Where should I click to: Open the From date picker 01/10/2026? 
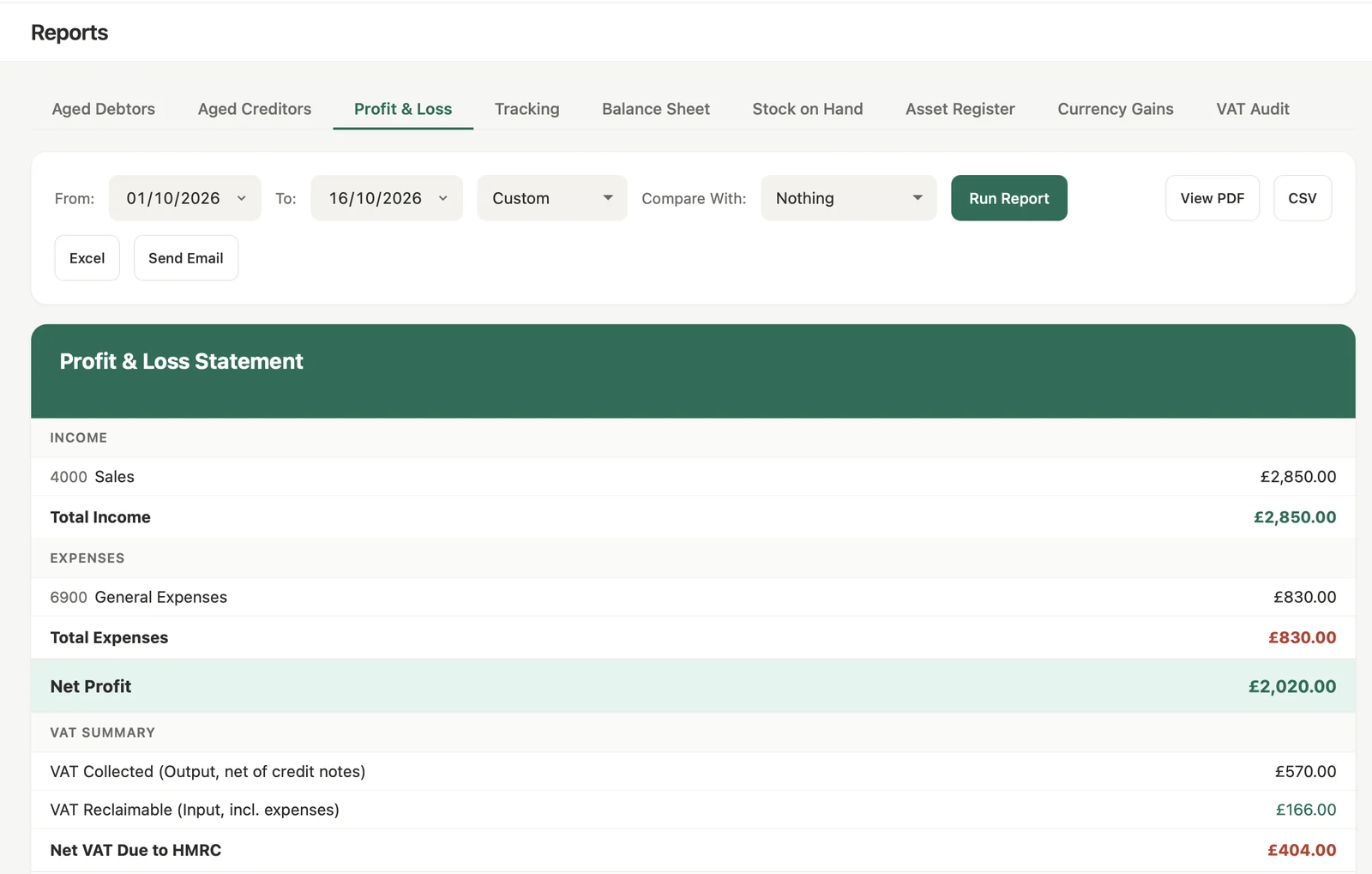tap(185, 198)
